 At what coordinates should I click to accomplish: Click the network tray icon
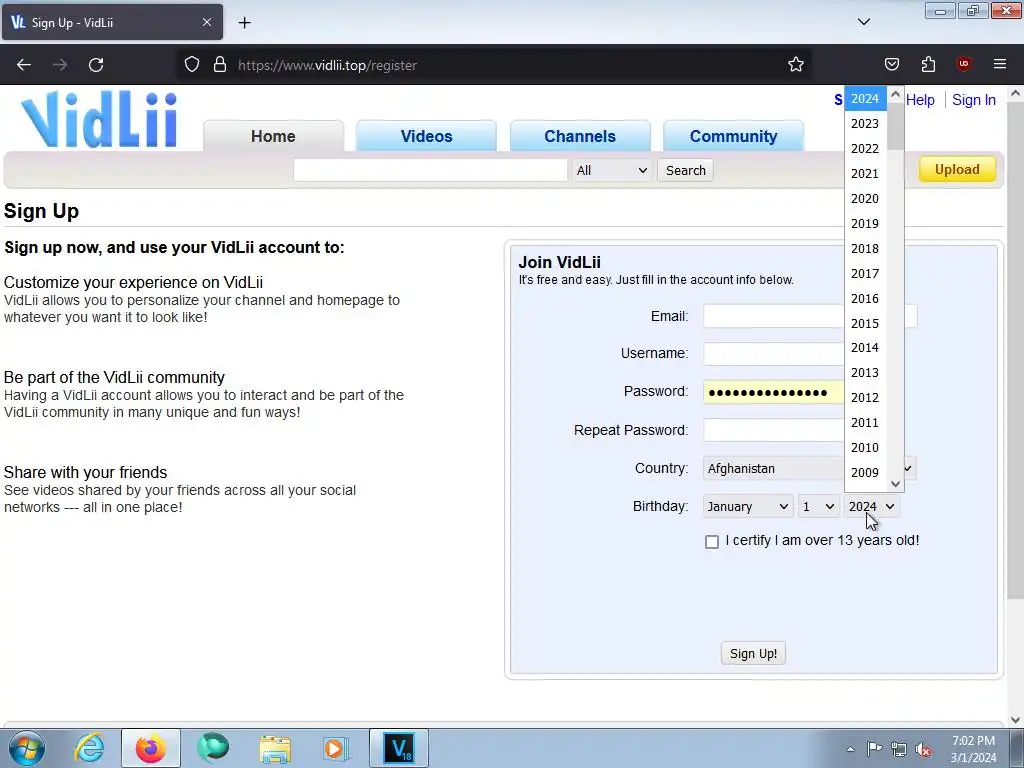pos(899,749)
